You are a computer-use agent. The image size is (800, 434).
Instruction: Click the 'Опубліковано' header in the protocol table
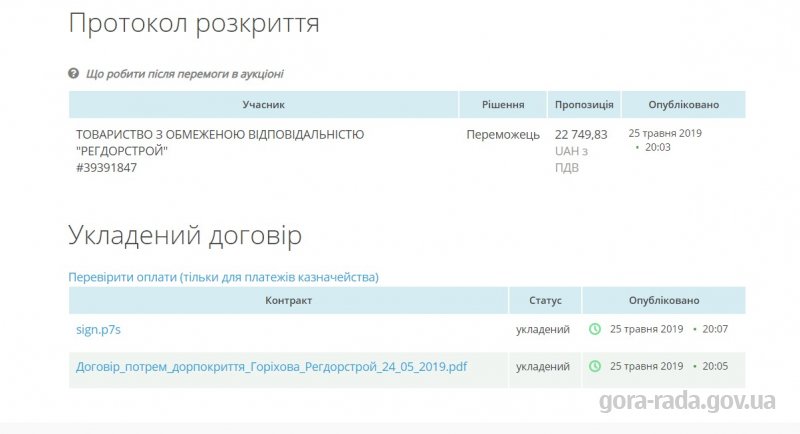pyautogui.click(x=684, y=105)
